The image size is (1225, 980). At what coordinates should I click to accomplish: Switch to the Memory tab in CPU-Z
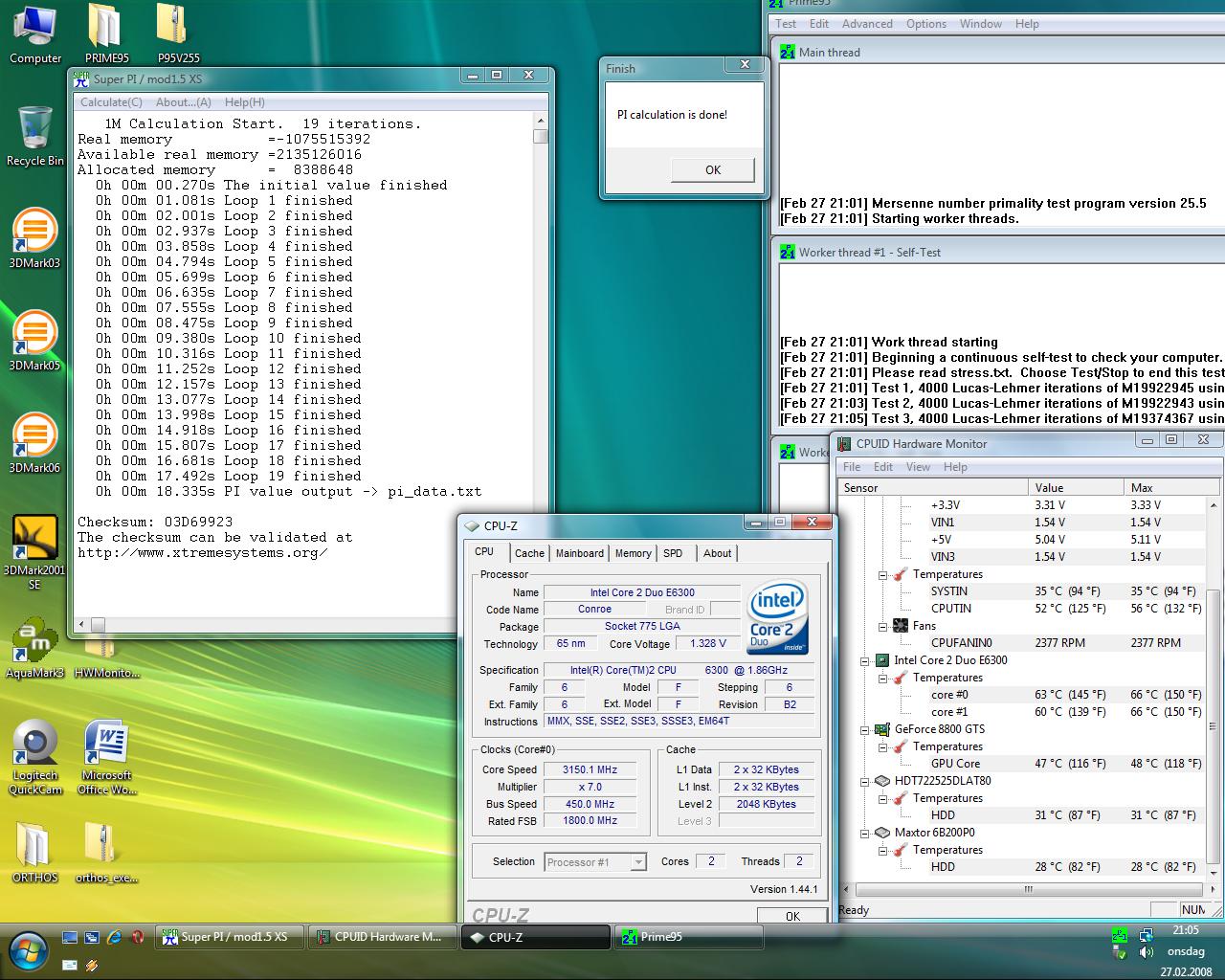[633, 553]
